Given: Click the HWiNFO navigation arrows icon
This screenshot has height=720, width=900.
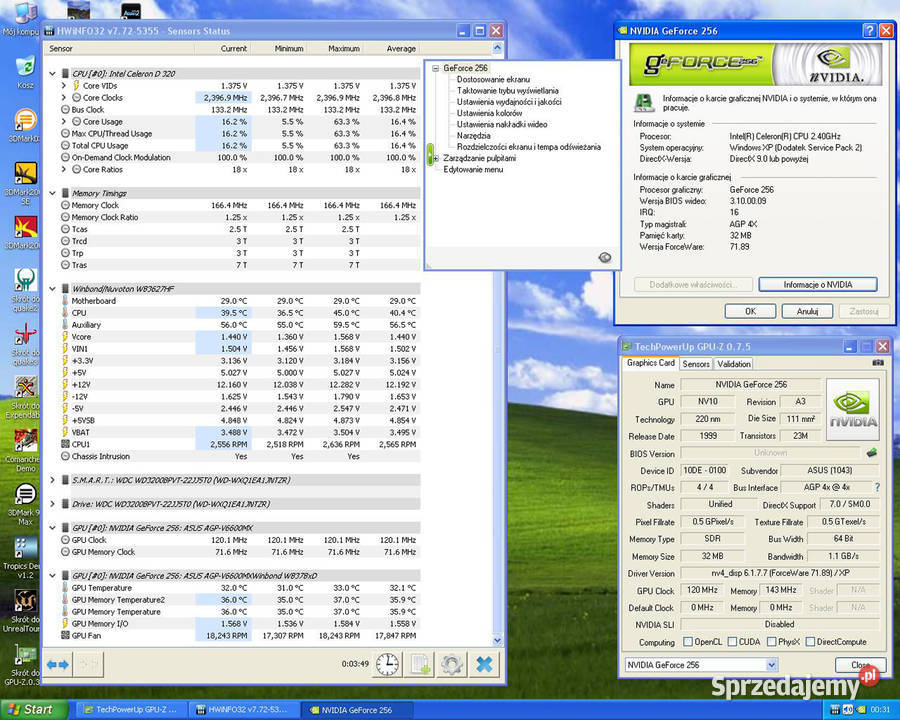Looking at the screenshot, I should point(58,664).
